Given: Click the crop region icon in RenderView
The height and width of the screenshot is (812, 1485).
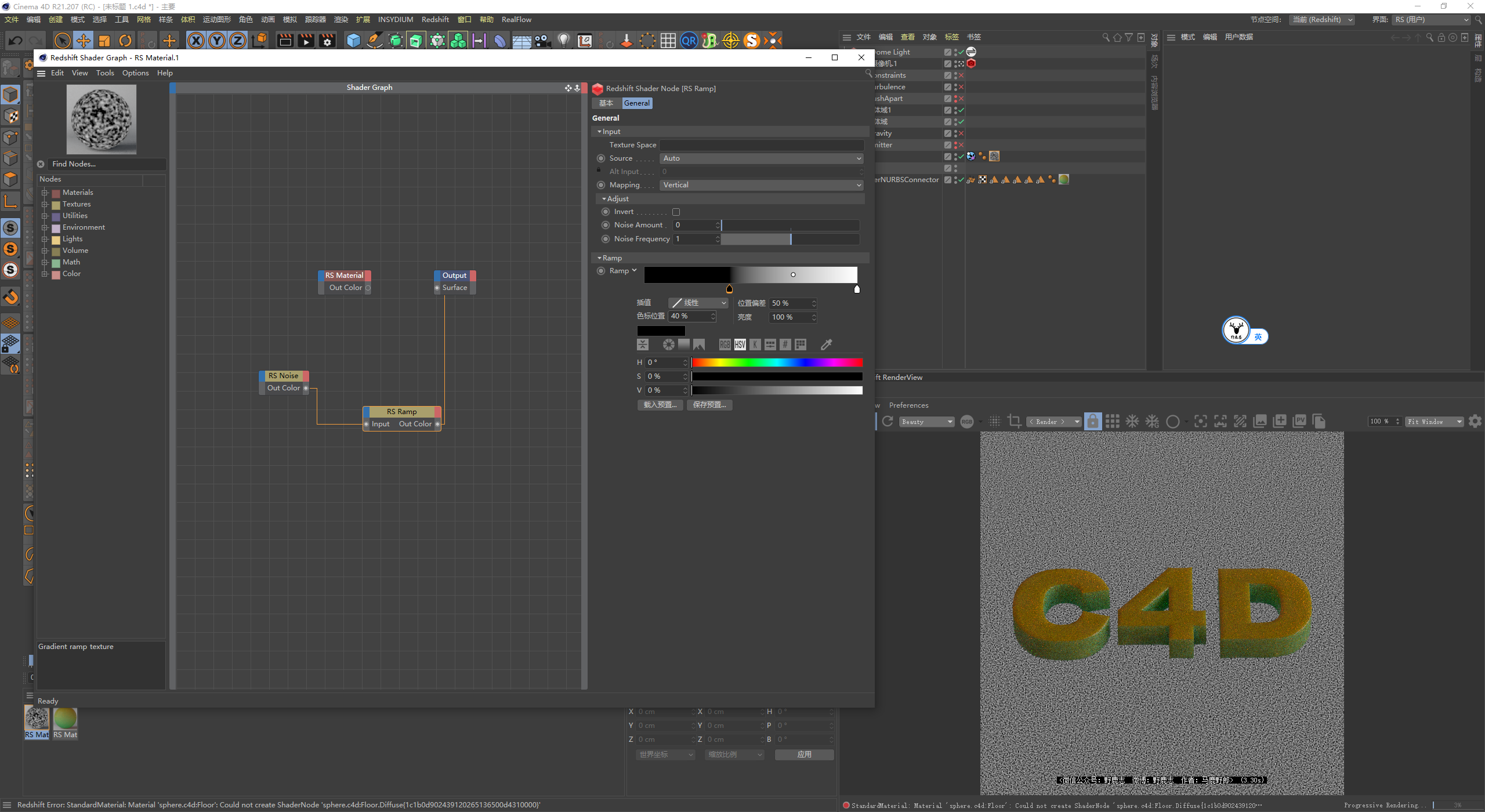Looking at the screenshot, I should point(1014,421).
